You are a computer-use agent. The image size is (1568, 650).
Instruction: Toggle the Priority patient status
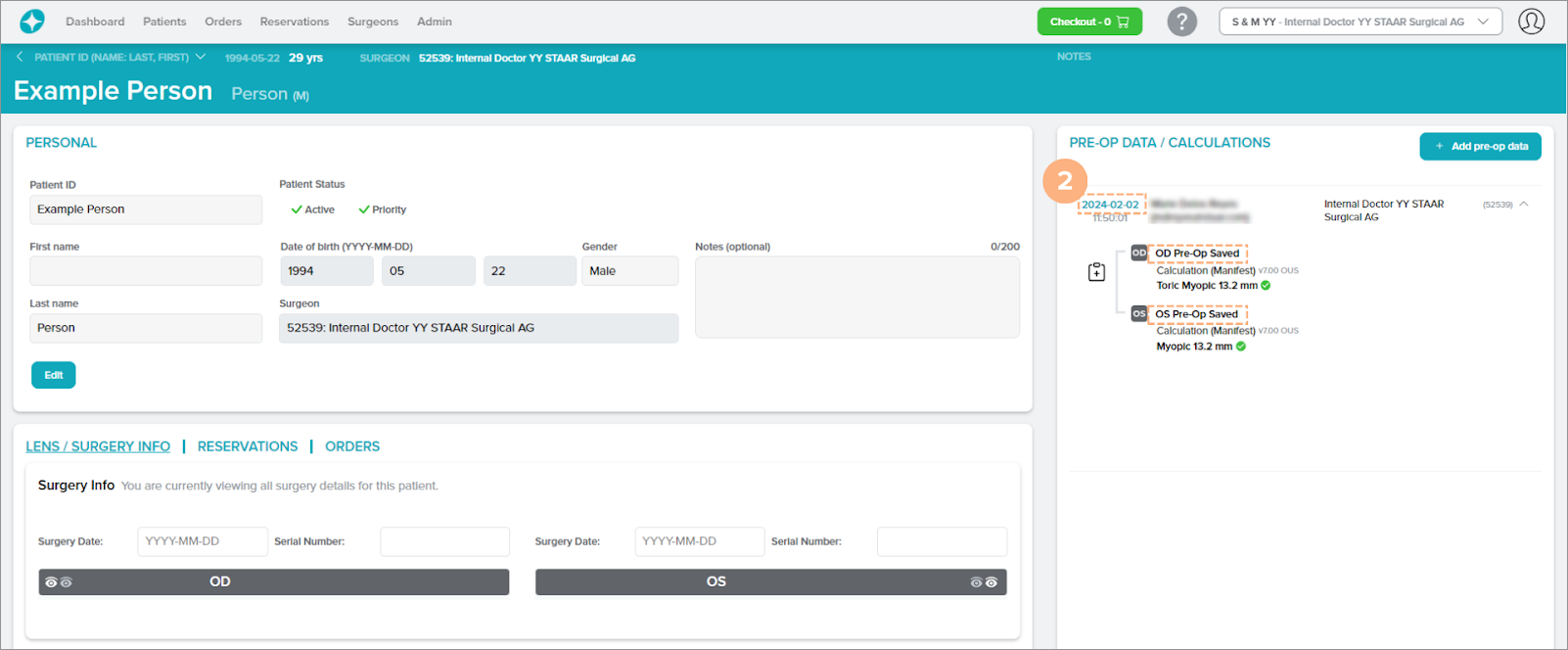(383, 209)
